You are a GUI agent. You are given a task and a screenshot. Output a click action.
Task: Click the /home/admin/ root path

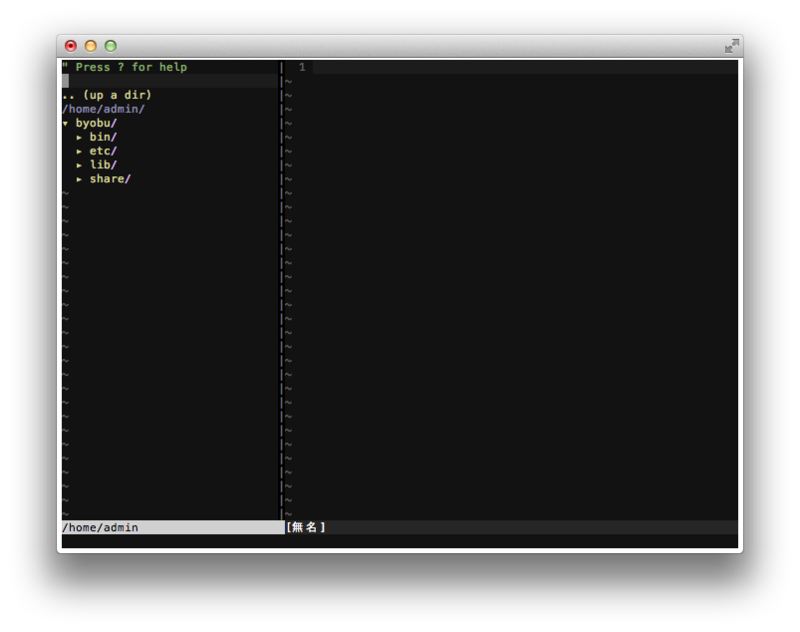[104, 109]
